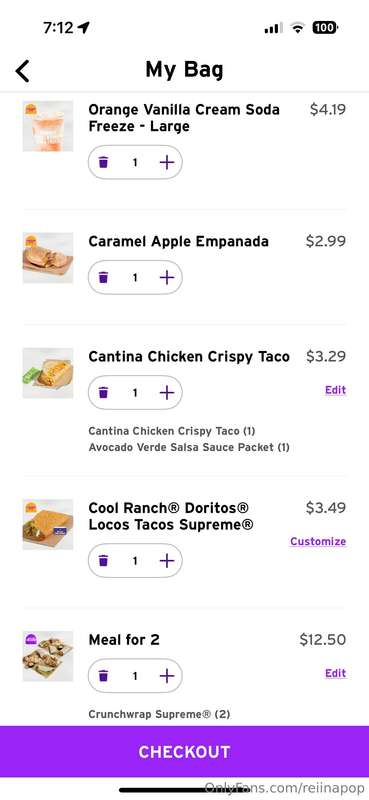Tap the purple CHECKOUT button
This screenshot has width=369, height=800.
pyautogui.click(x=184, y=752)
